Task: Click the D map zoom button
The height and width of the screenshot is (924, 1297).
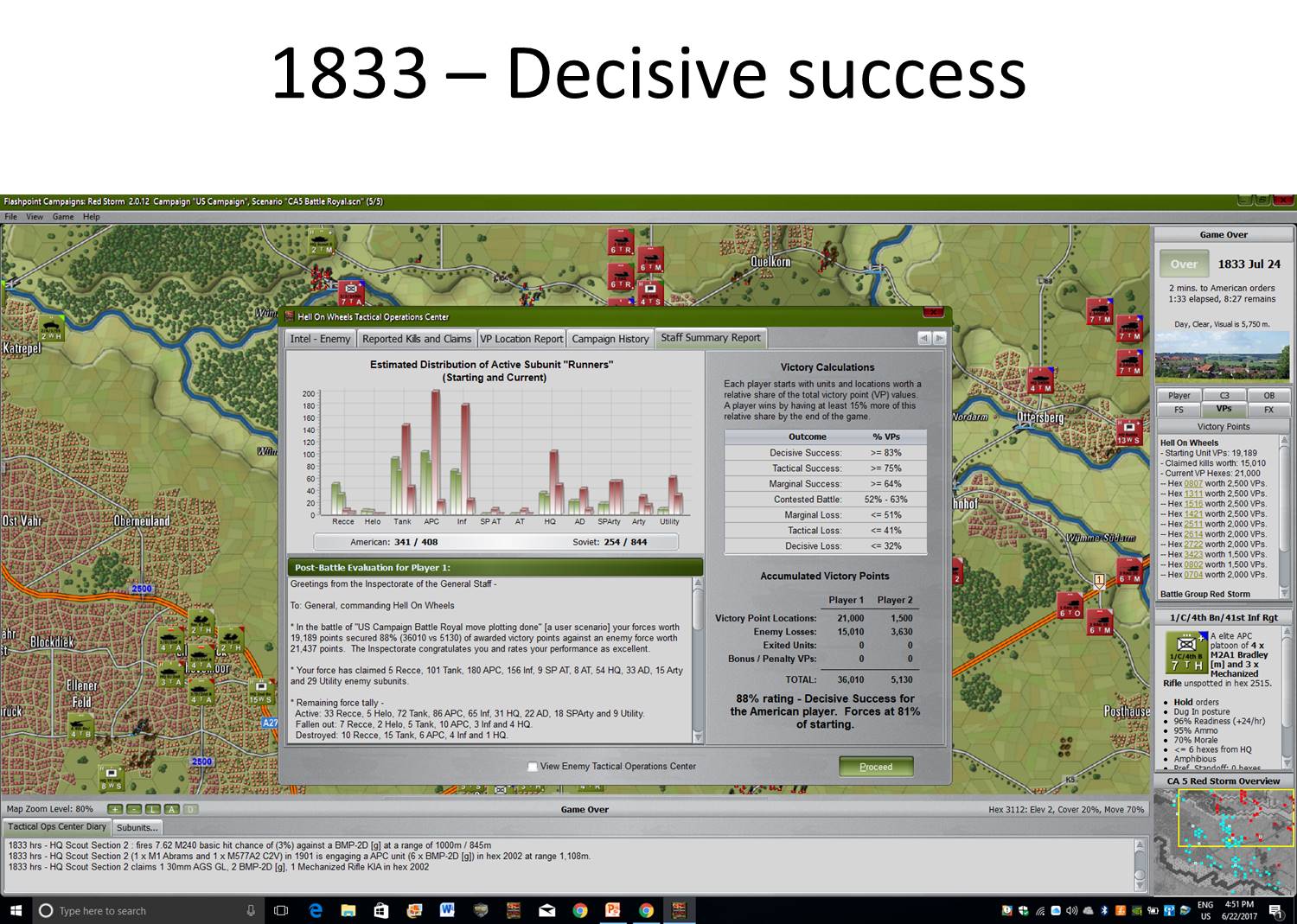Action: 190,810
